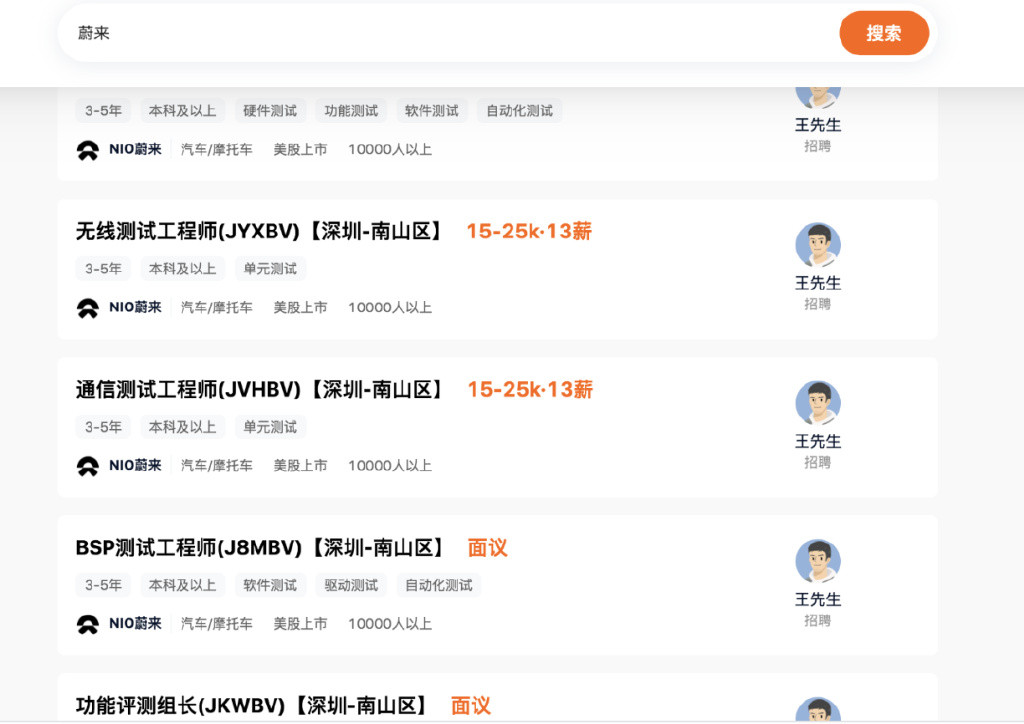Click NIO logo icon in 通信测试工程师 card

[88, 465]
